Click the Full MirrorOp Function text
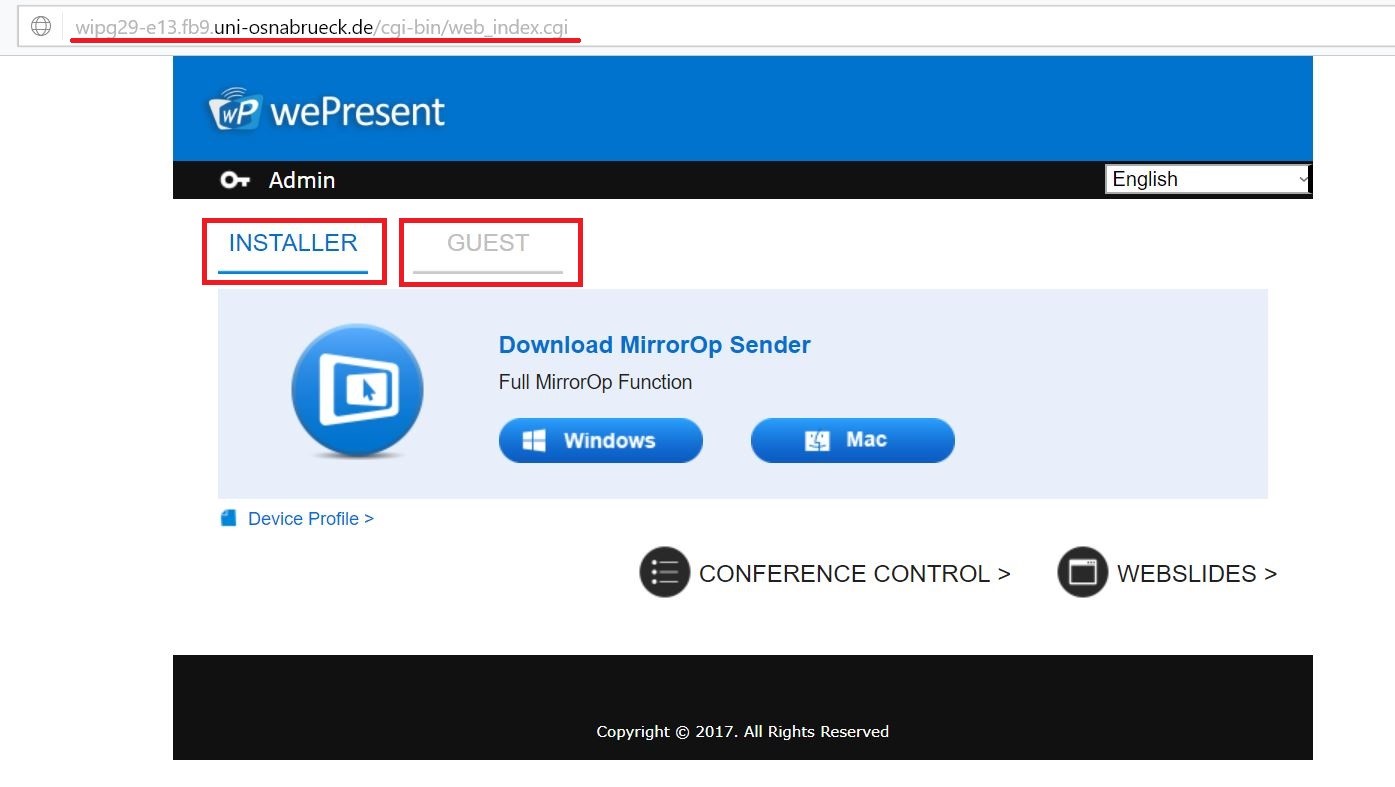The width and height of the screenshot is (1395, 787). (x=595, y=382)
